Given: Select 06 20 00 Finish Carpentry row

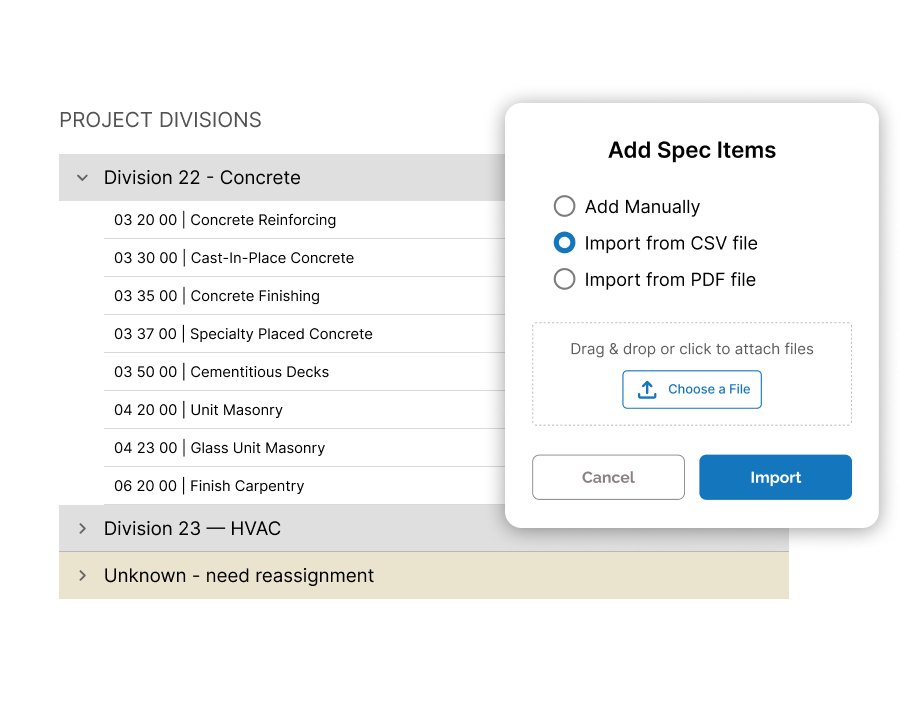Looking at the screenshot, I should point(304,485).
